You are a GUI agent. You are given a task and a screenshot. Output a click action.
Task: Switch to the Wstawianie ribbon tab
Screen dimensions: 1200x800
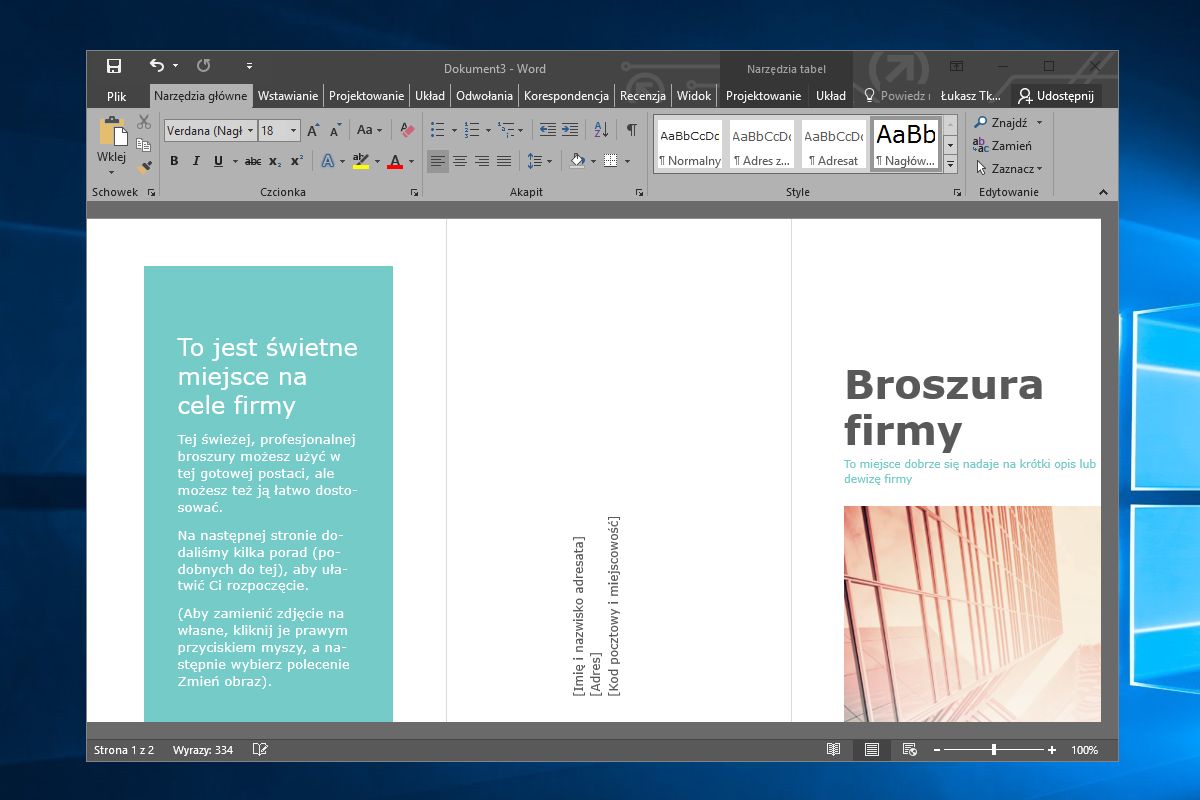click(x=288, y=96)
